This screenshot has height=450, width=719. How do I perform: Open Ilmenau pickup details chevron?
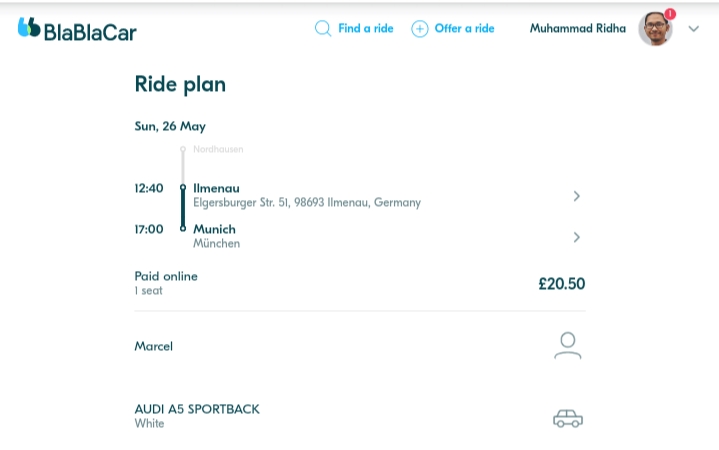click(577, 196)
